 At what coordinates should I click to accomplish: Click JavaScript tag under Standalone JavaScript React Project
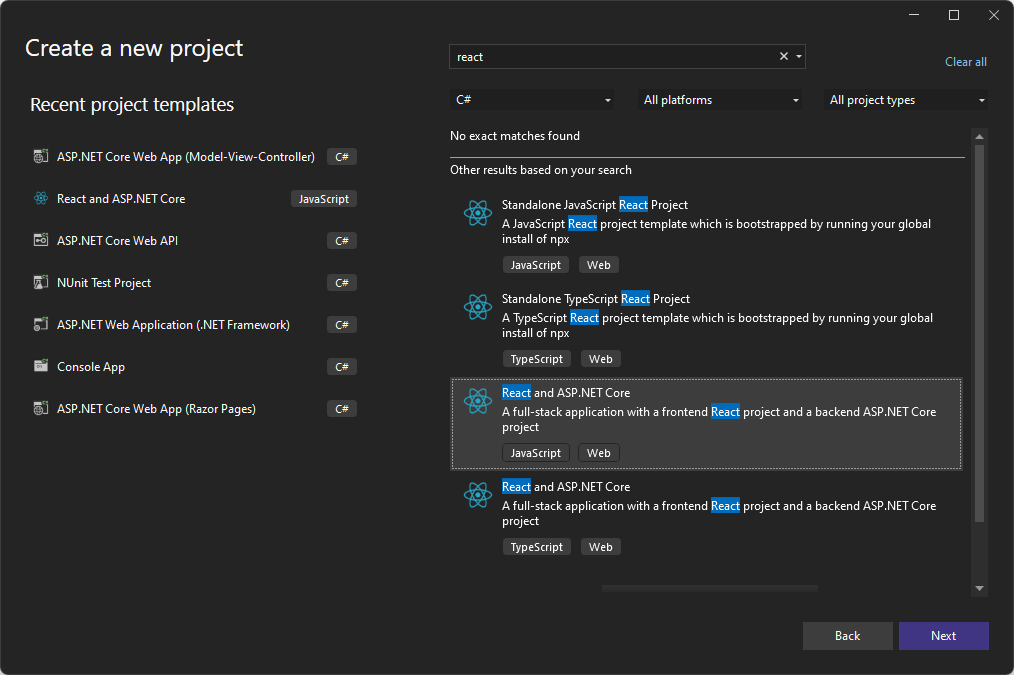click(x=535, y=265)
